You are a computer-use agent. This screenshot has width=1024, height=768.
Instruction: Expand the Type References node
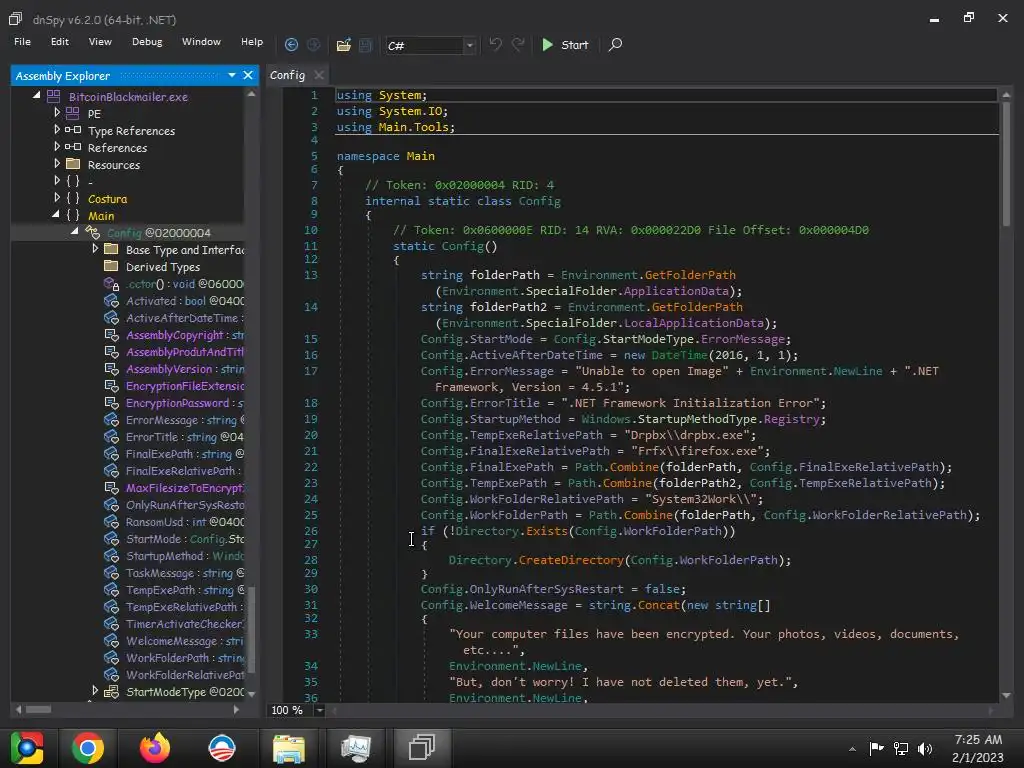[57, 129]
